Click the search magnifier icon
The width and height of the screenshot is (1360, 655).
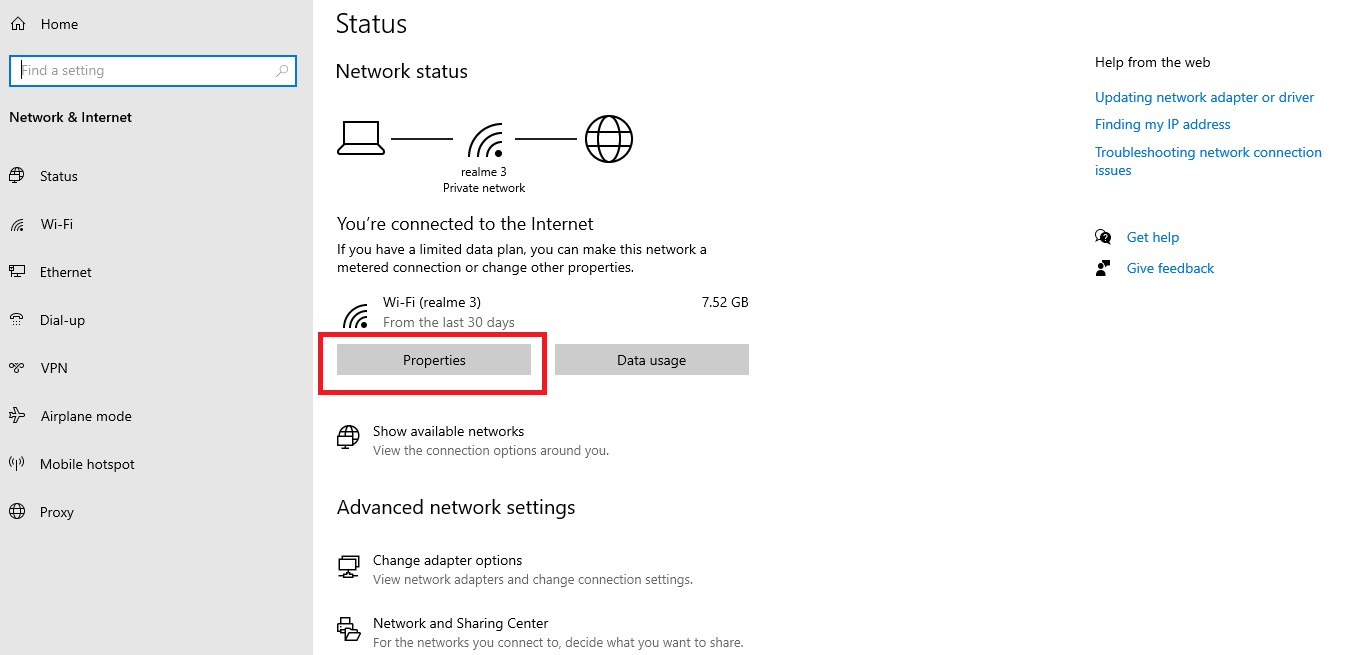click(282, 71)
